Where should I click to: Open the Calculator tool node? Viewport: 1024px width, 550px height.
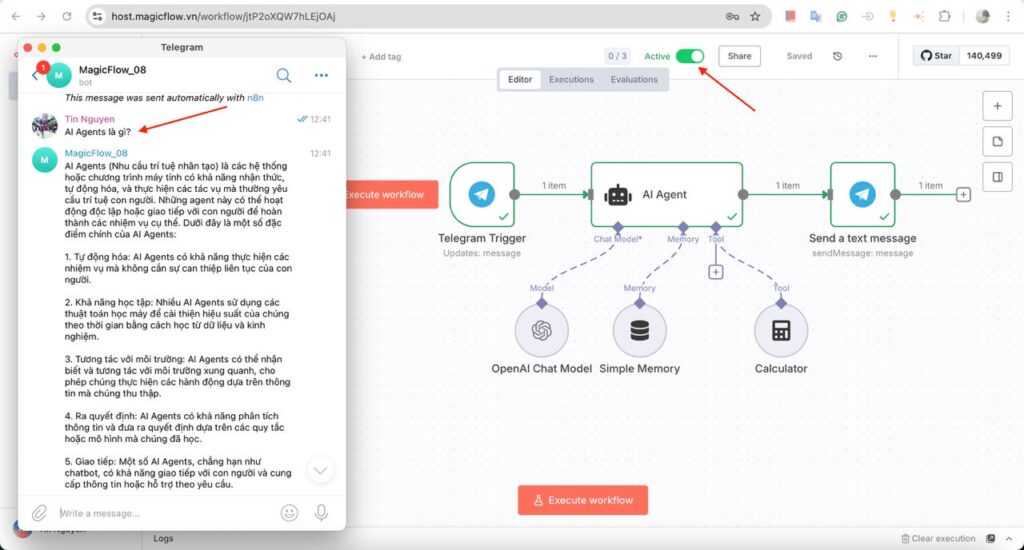tap(781, 331)
